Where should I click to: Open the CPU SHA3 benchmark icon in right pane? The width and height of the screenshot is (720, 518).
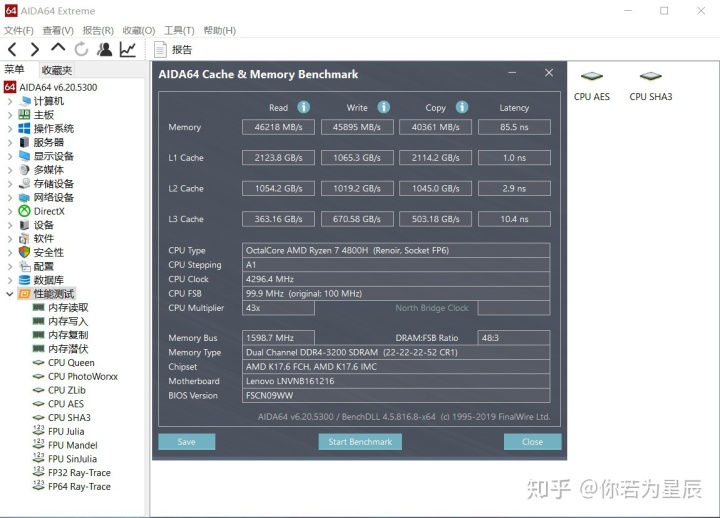[651, 86]
